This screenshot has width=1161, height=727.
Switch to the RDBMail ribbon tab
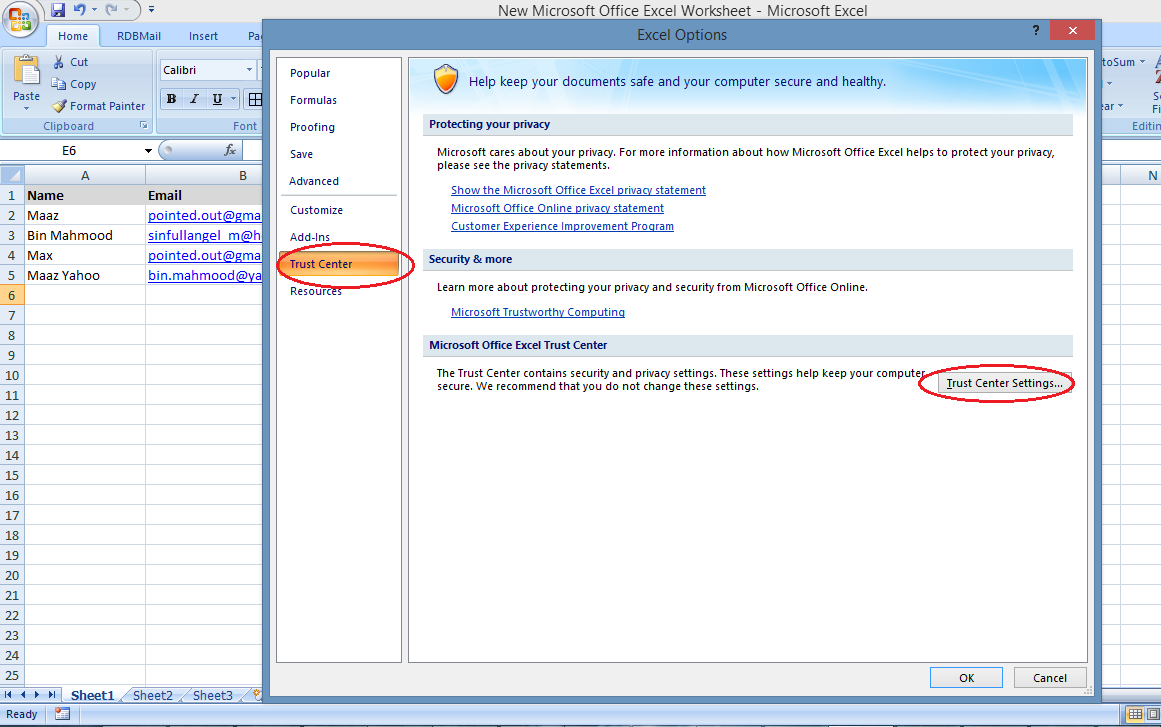138,36
